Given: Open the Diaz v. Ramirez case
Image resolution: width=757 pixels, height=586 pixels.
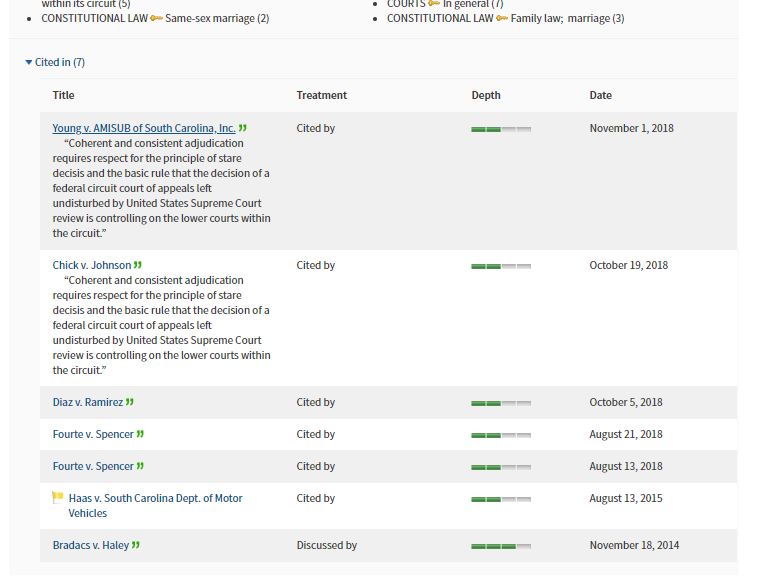Looking at the screenshot, I should 88,402.
